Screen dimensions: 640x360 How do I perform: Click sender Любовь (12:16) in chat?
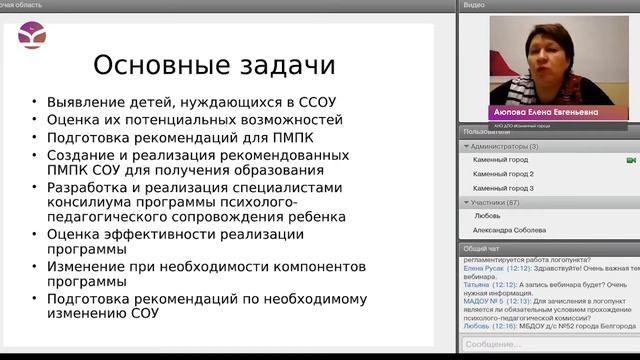click(x=490, y=326)
